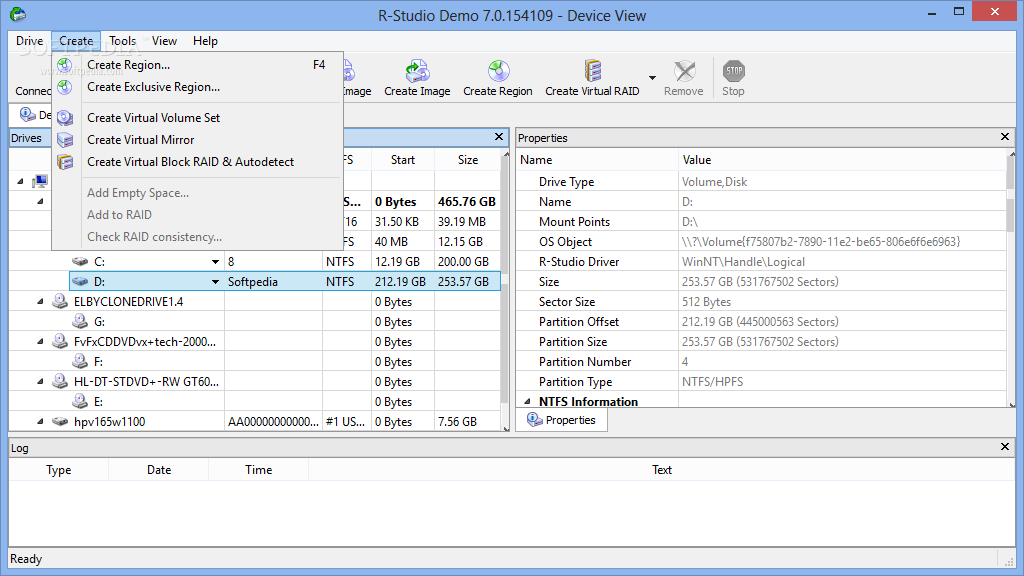Close the Log panel
Image resolution: width=1024 pixels, height=576 pixels.
click(1004, 447)
